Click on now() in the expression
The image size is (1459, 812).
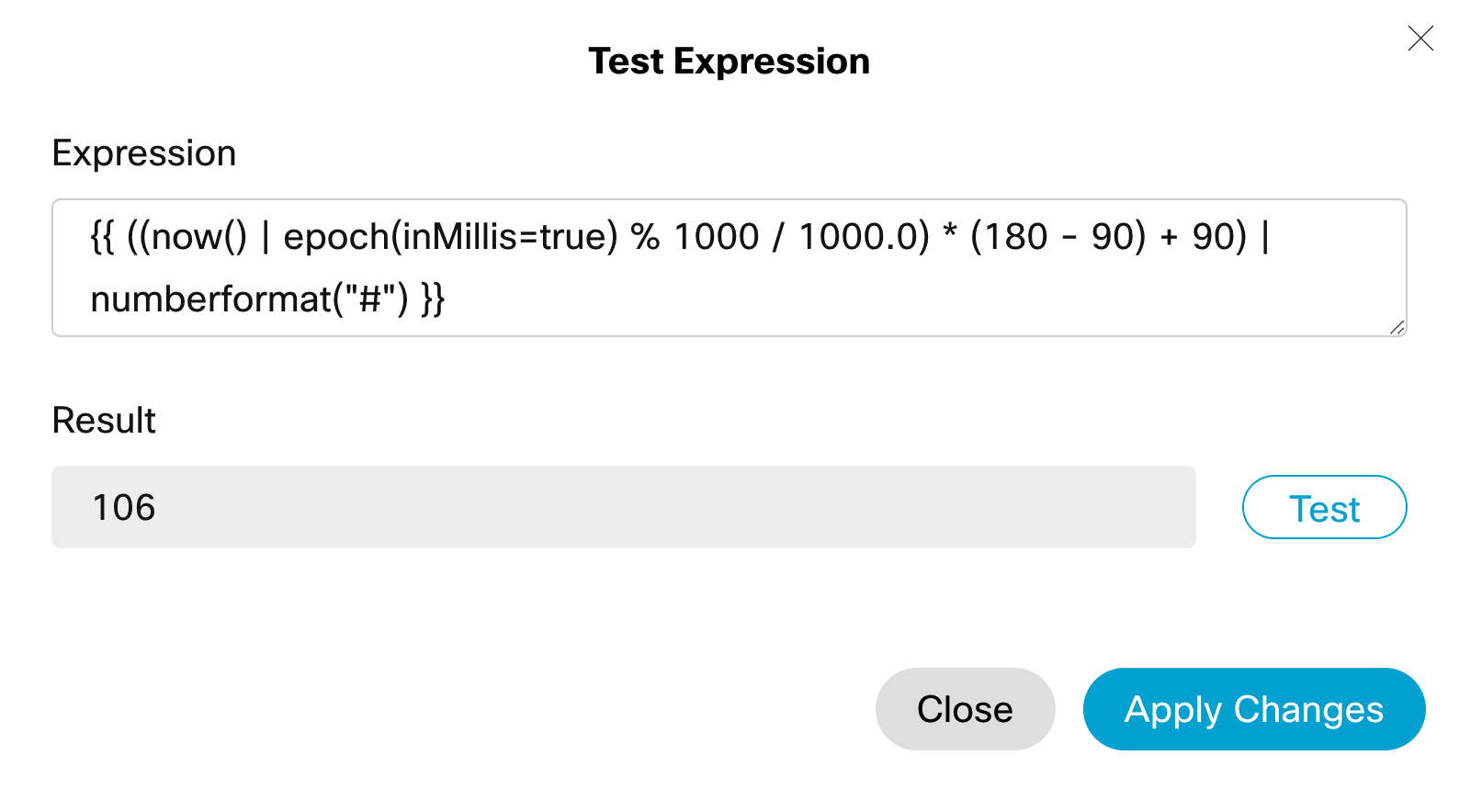(x=198, y=237)
